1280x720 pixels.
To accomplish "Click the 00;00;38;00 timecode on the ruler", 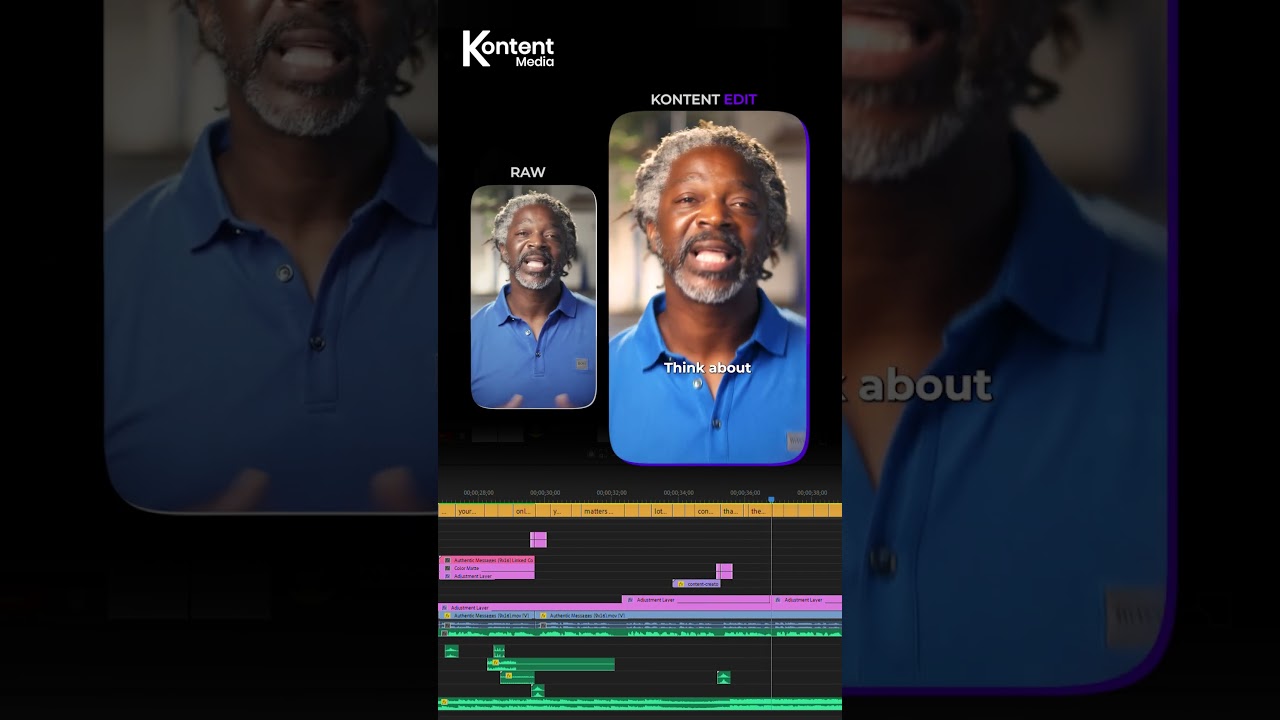I will 812,493.
